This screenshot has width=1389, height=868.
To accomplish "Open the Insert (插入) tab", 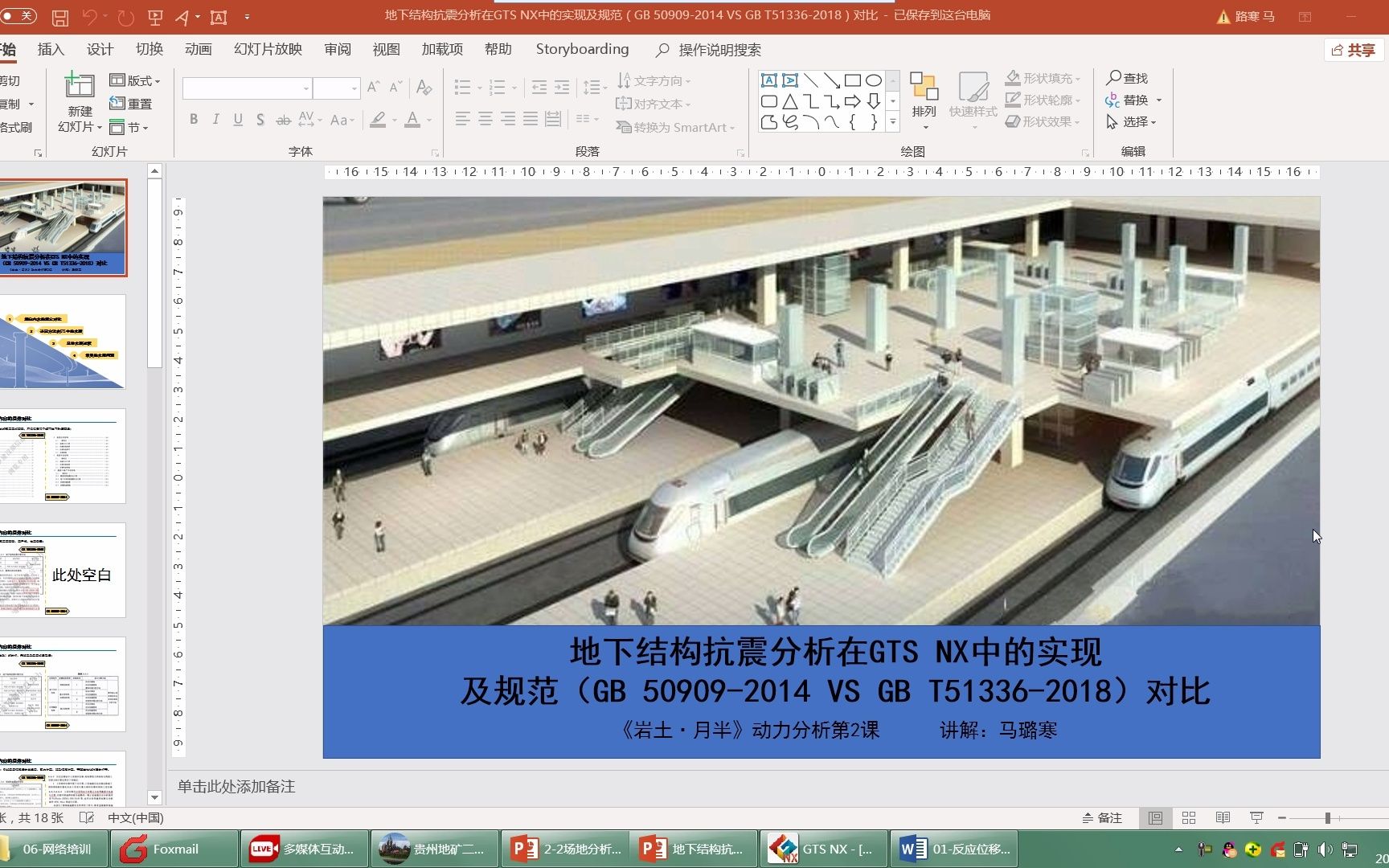I will pos(51,49).
